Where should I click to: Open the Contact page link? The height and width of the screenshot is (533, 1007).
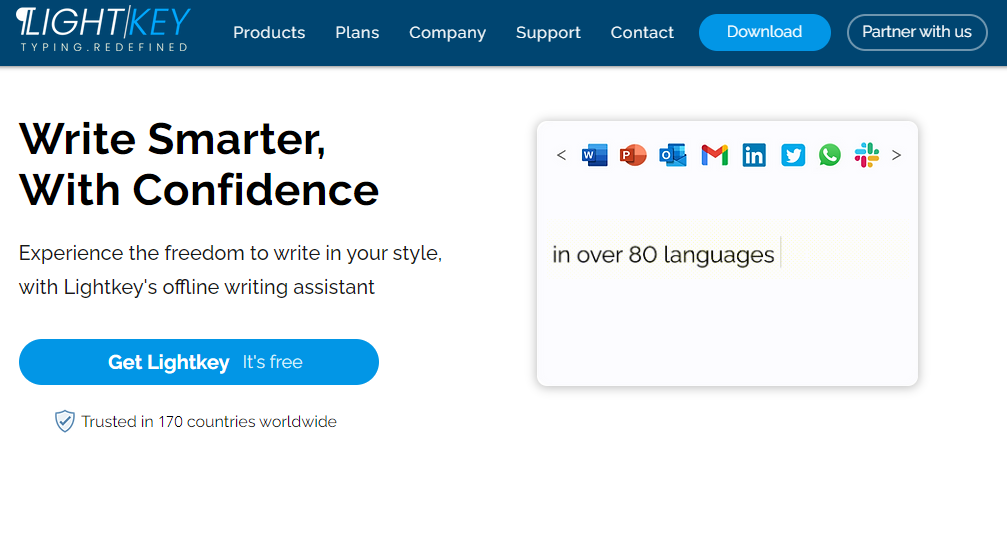tap(642, 33)
